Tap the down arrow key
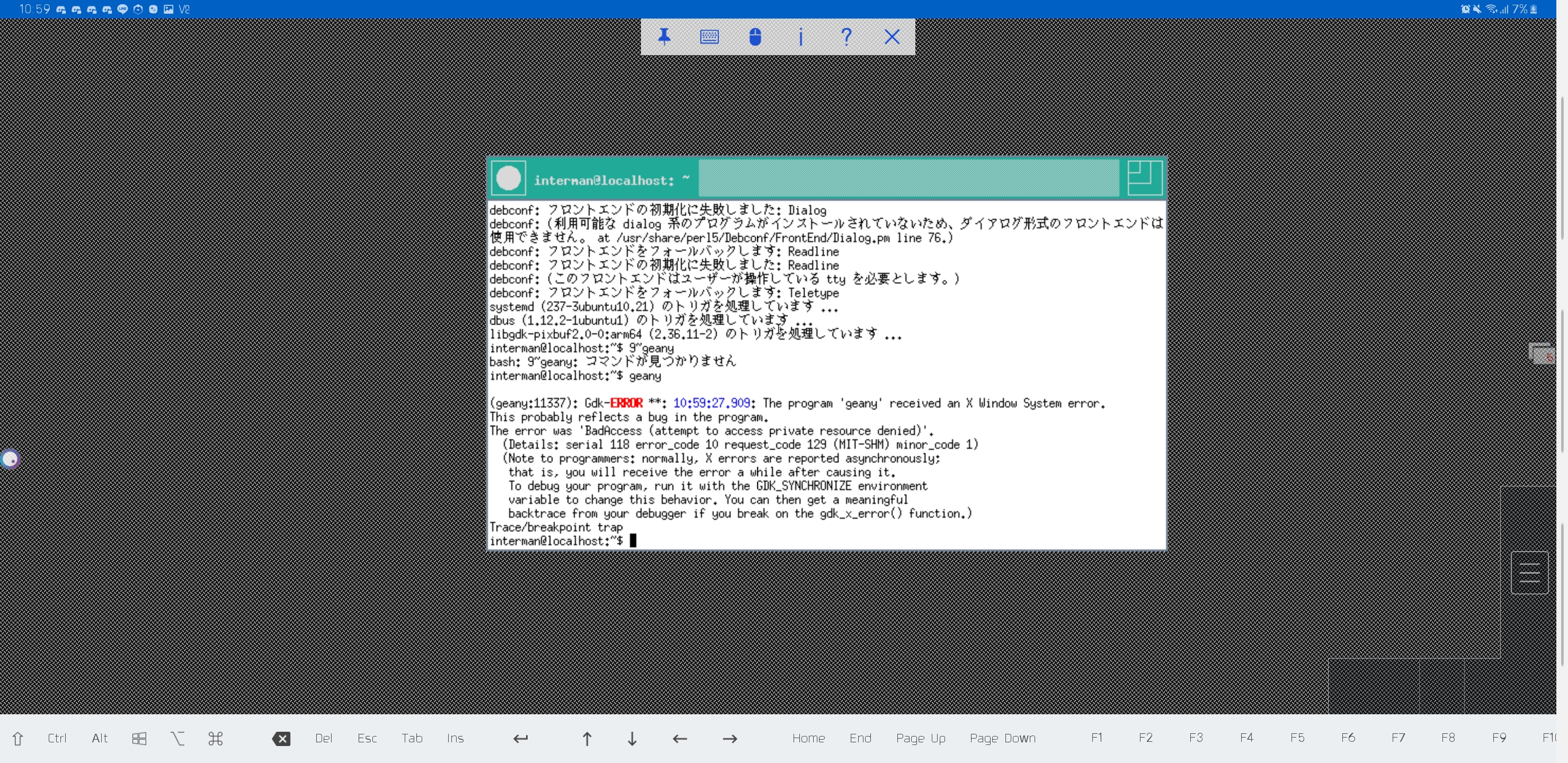1568x763 pixels. pos(632,739)
